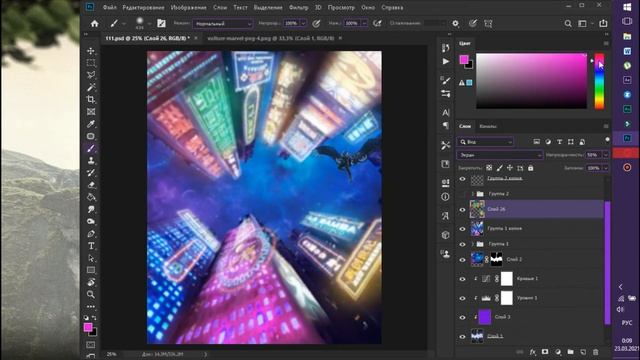The height and width of the screenshot is (360, 640).
Task: Select the Crop tool
Action: pyautogui.click(x=91, y=99)
